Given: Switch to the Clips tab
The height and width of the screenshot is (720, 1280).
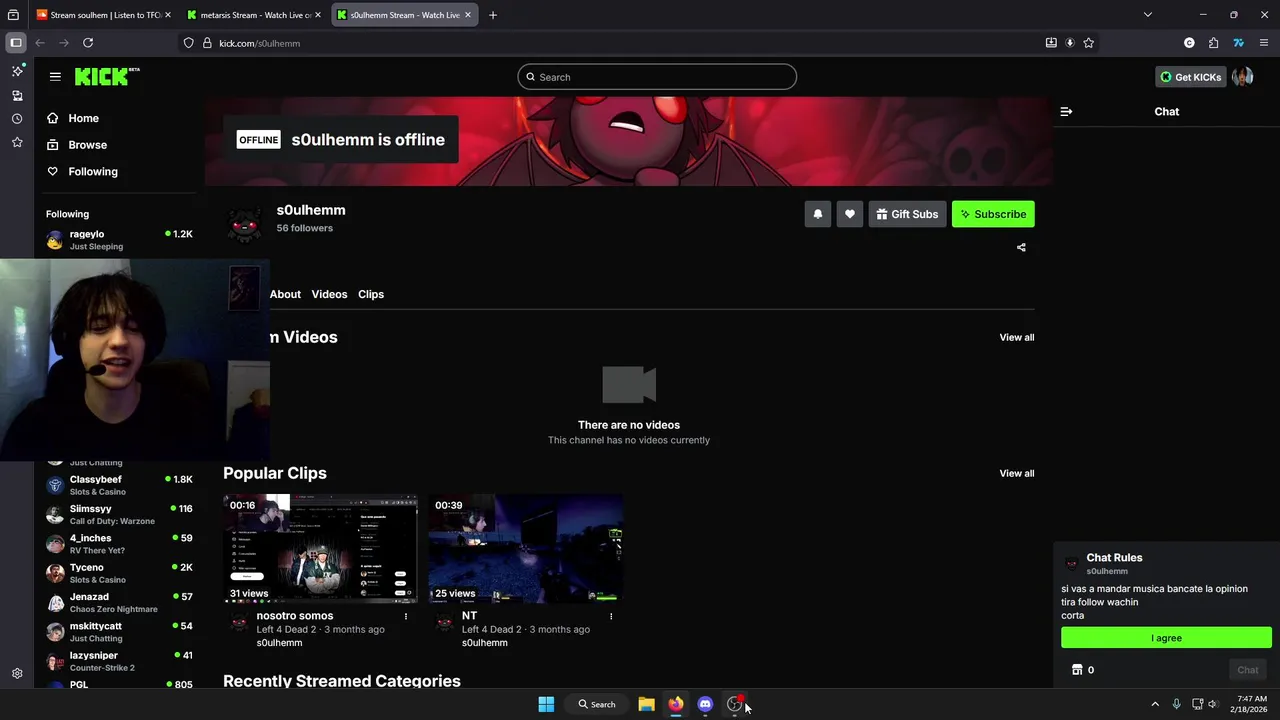Looking at the screenshot, I should pyautogui.click(x=371, y=294).
